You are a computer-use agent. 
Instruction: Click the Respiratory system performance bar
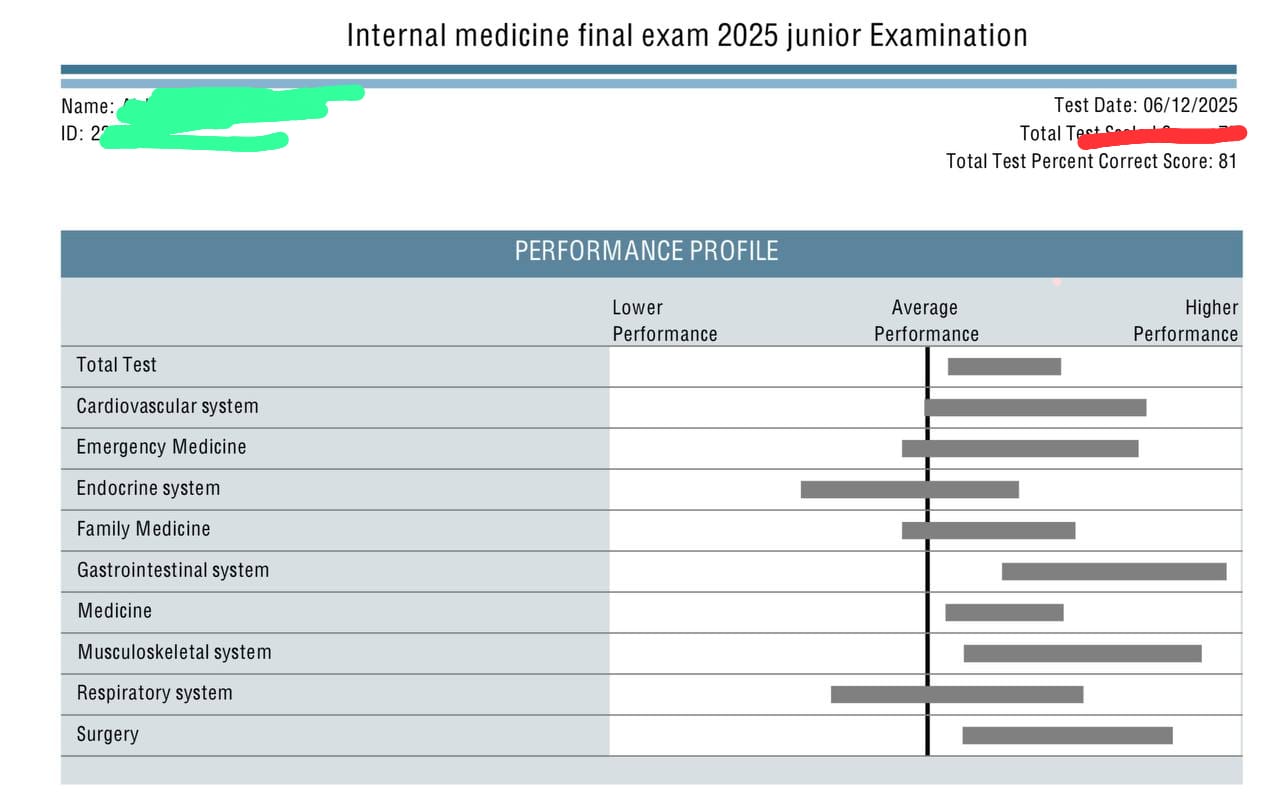point(956,694)
